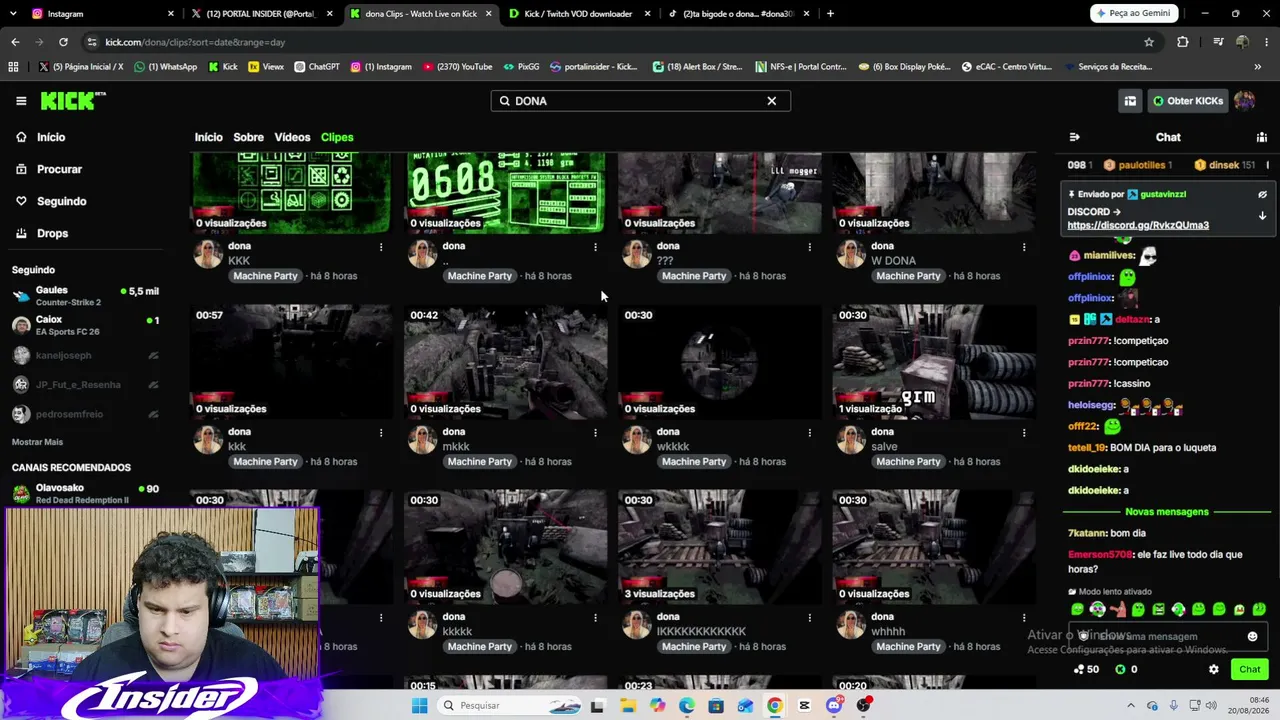
Task: Open the Gaules followed channel
Action: click(86, 296)
